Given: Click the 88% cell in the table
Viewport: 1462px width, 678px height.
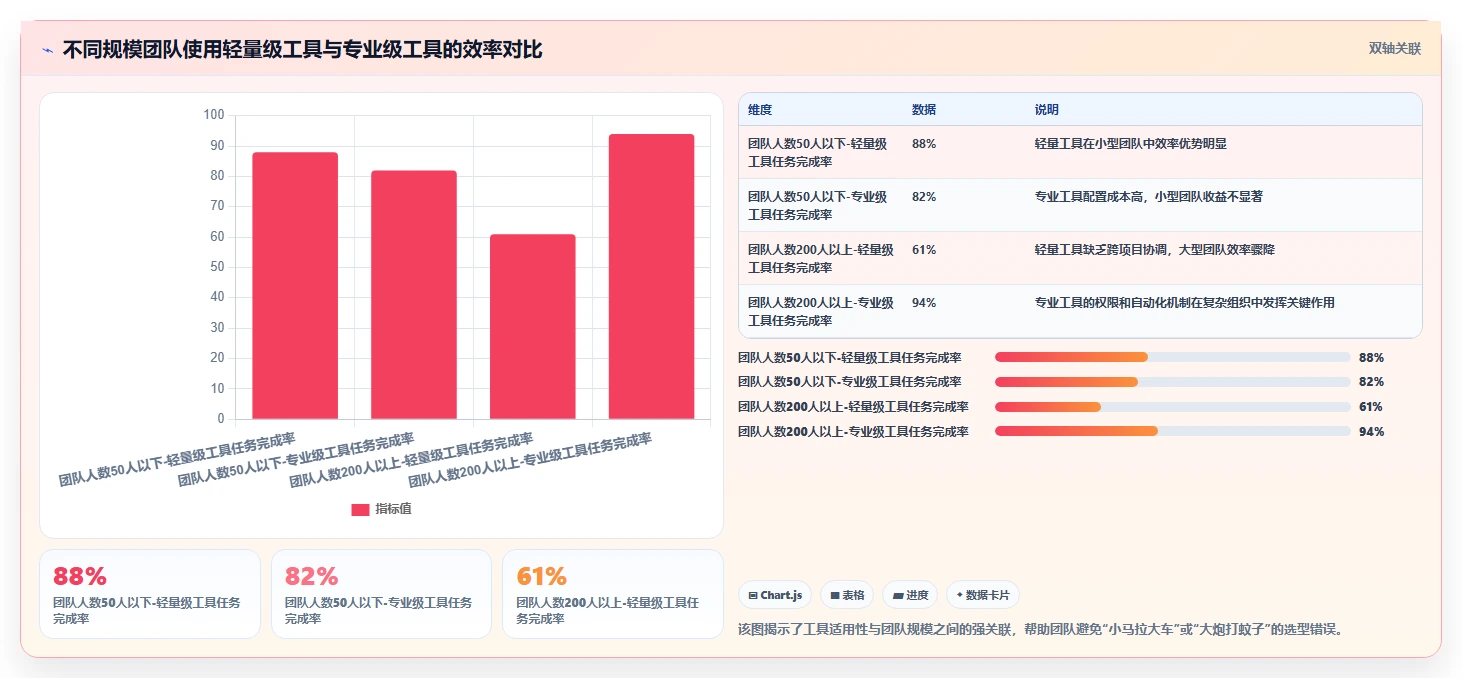Looking at the screenshot, I should [924, 144].
